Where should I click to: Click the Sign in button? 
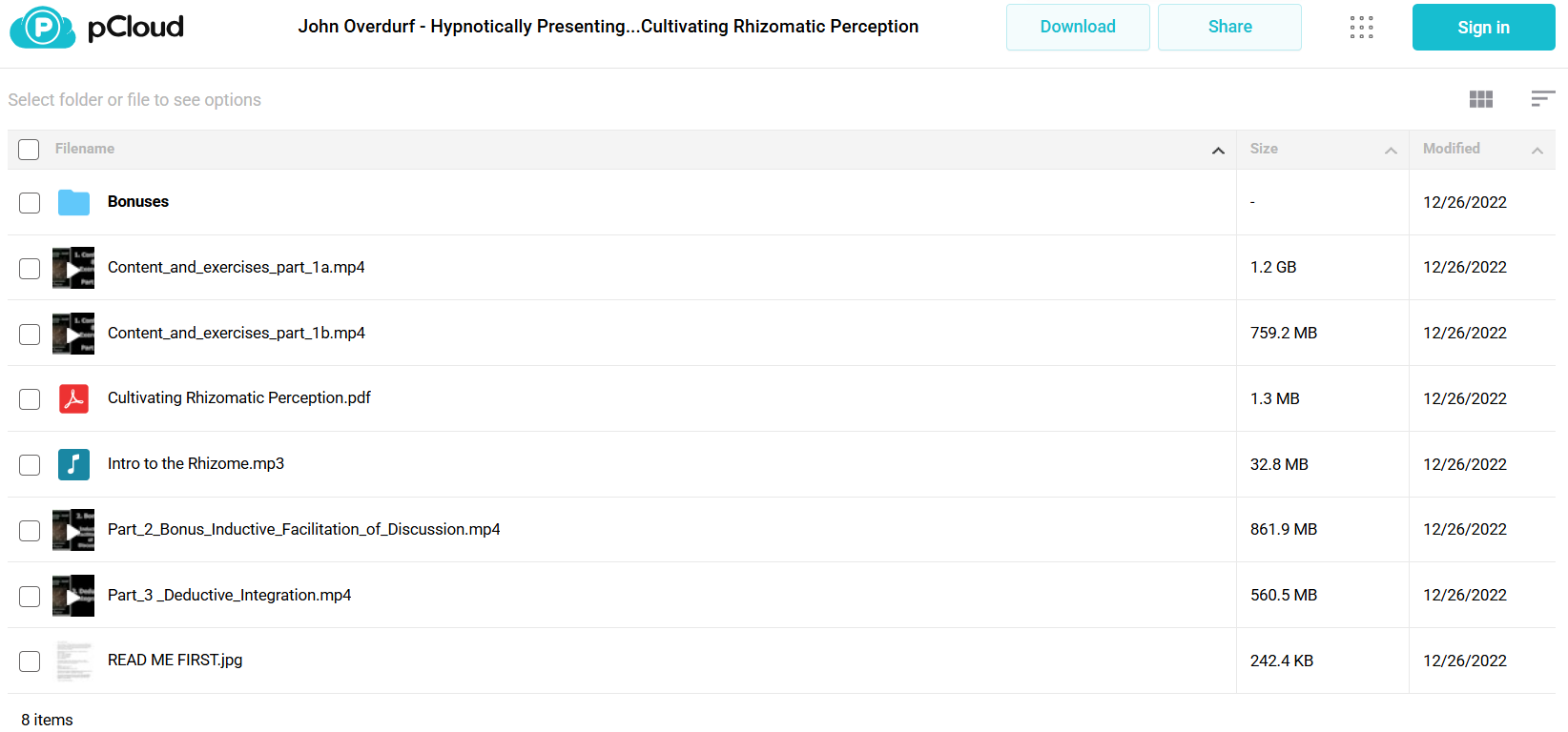pyautogui.click(x=1483, y=27)
